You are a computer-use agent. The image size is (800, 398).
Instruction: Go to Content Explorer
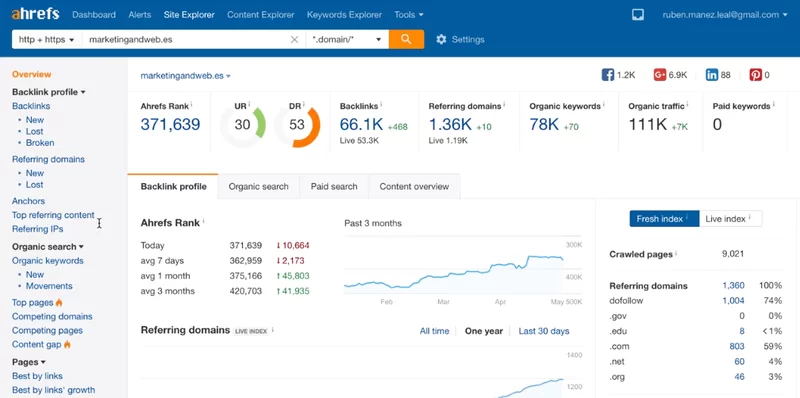(261, 15)
